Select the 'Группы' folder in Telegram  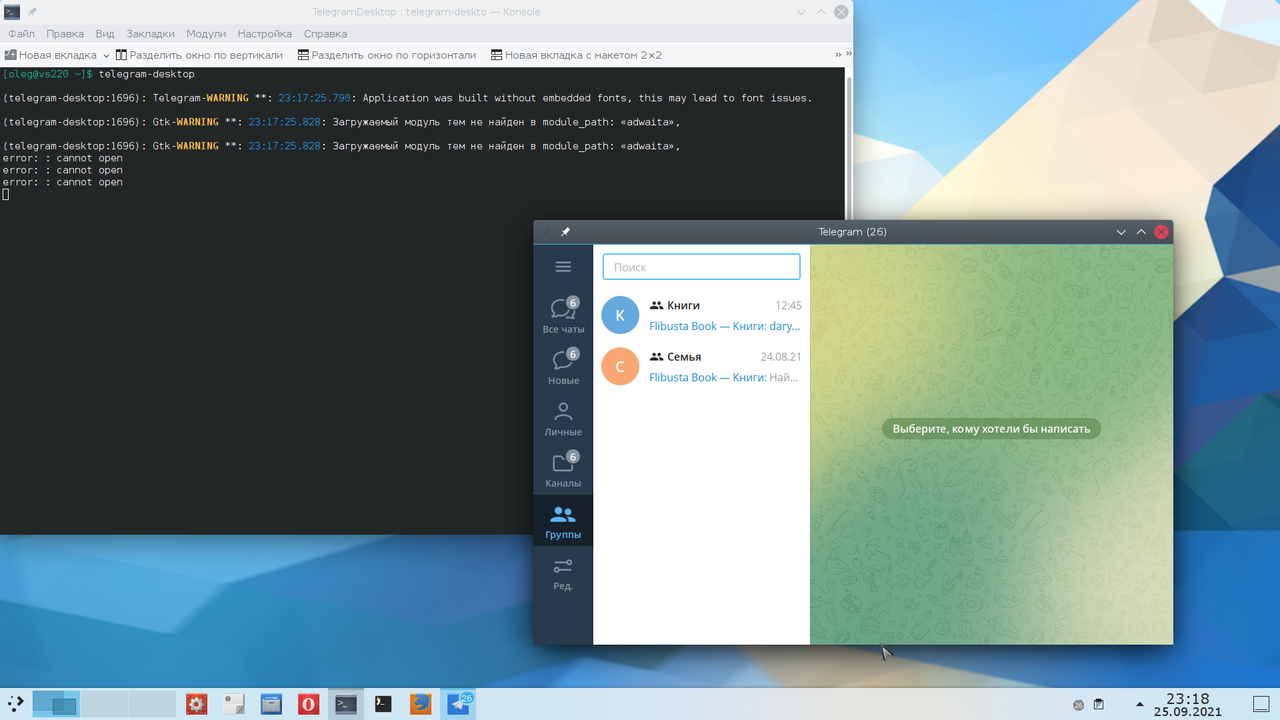[563, 520]
